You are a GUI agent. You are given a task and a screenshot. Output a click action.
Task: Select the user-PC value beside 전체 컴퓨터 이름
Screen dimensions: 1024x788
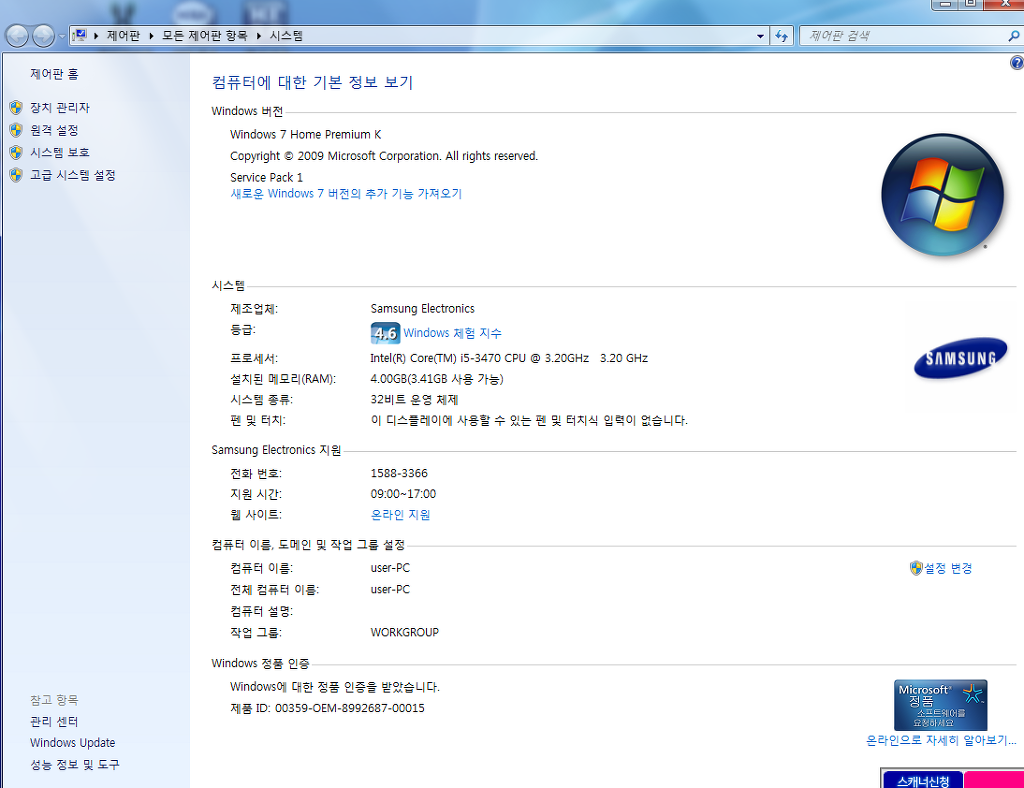(x=391, y=590)
